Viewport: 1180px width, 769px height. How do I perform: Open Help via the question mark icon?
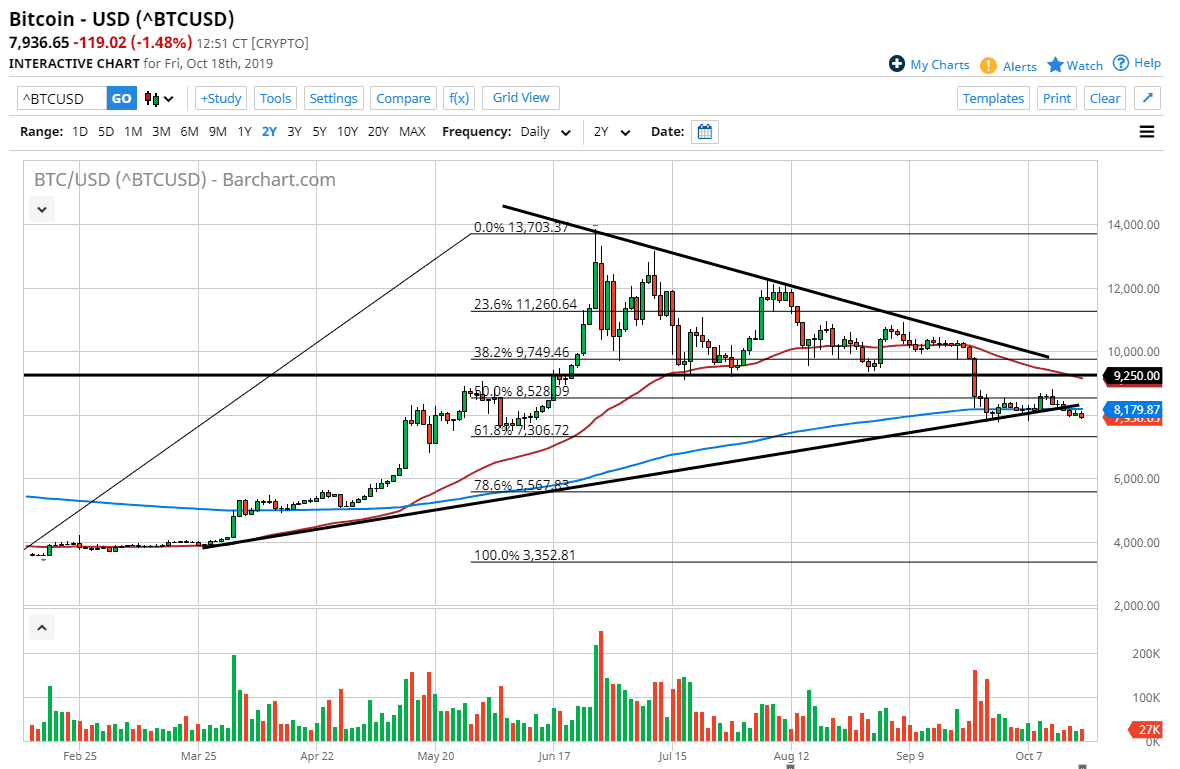point(1121,63)
